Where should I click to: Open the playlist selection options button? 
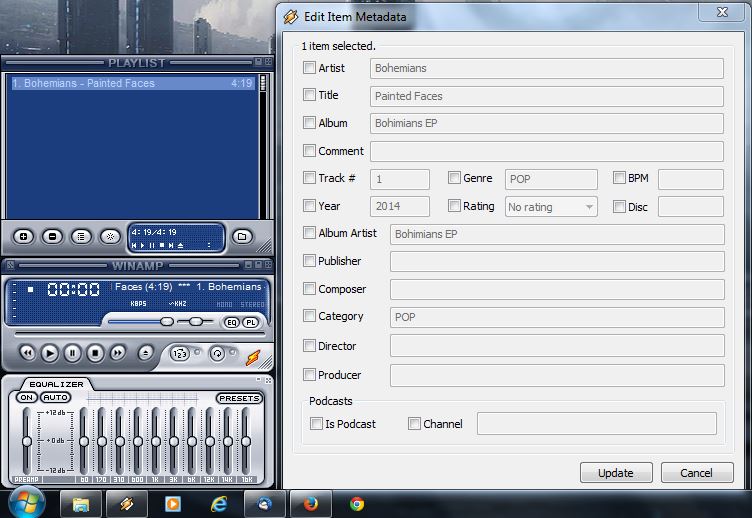tap(81, 236)
